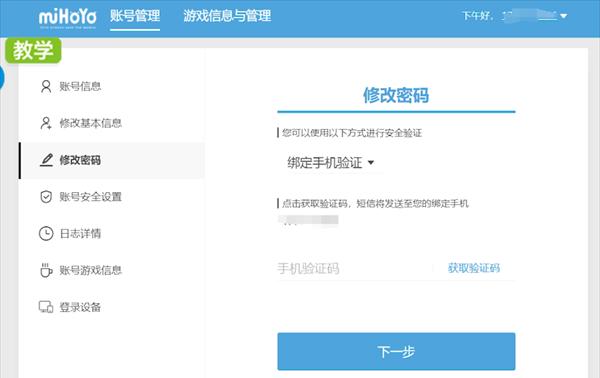This screenshot has height=378, width=600.
Task: Click the clock icon beside 日志详情
Action: click(x=46, y=233)
